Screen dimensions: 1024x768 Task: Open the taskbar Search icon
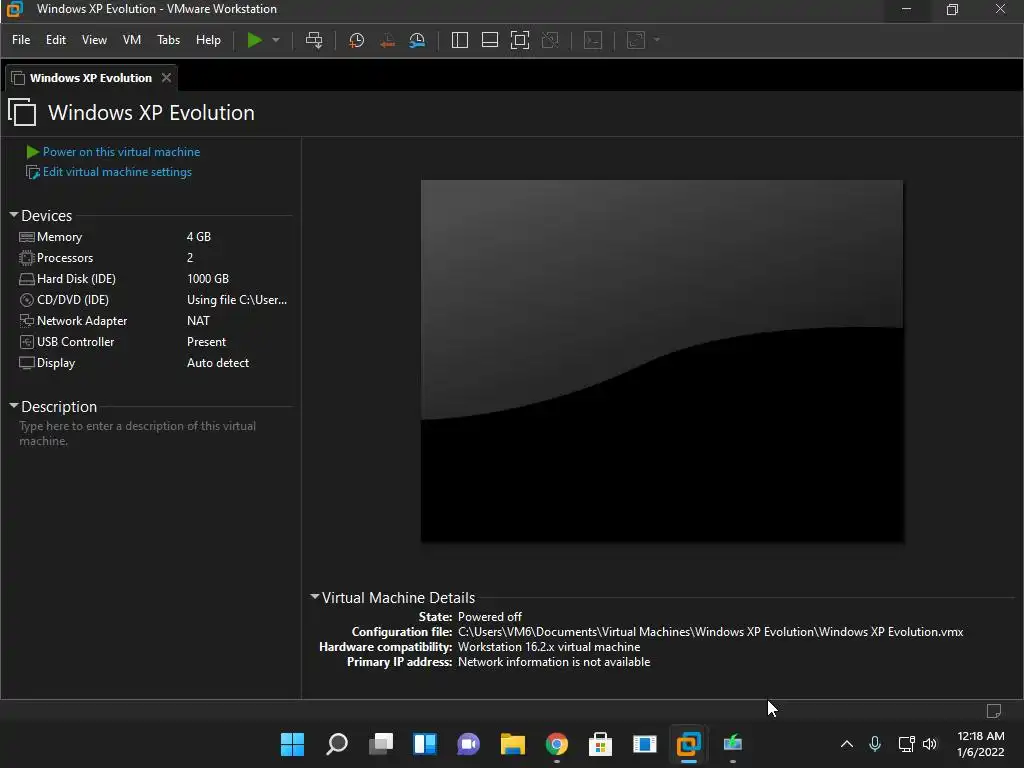tap(336, 744)
